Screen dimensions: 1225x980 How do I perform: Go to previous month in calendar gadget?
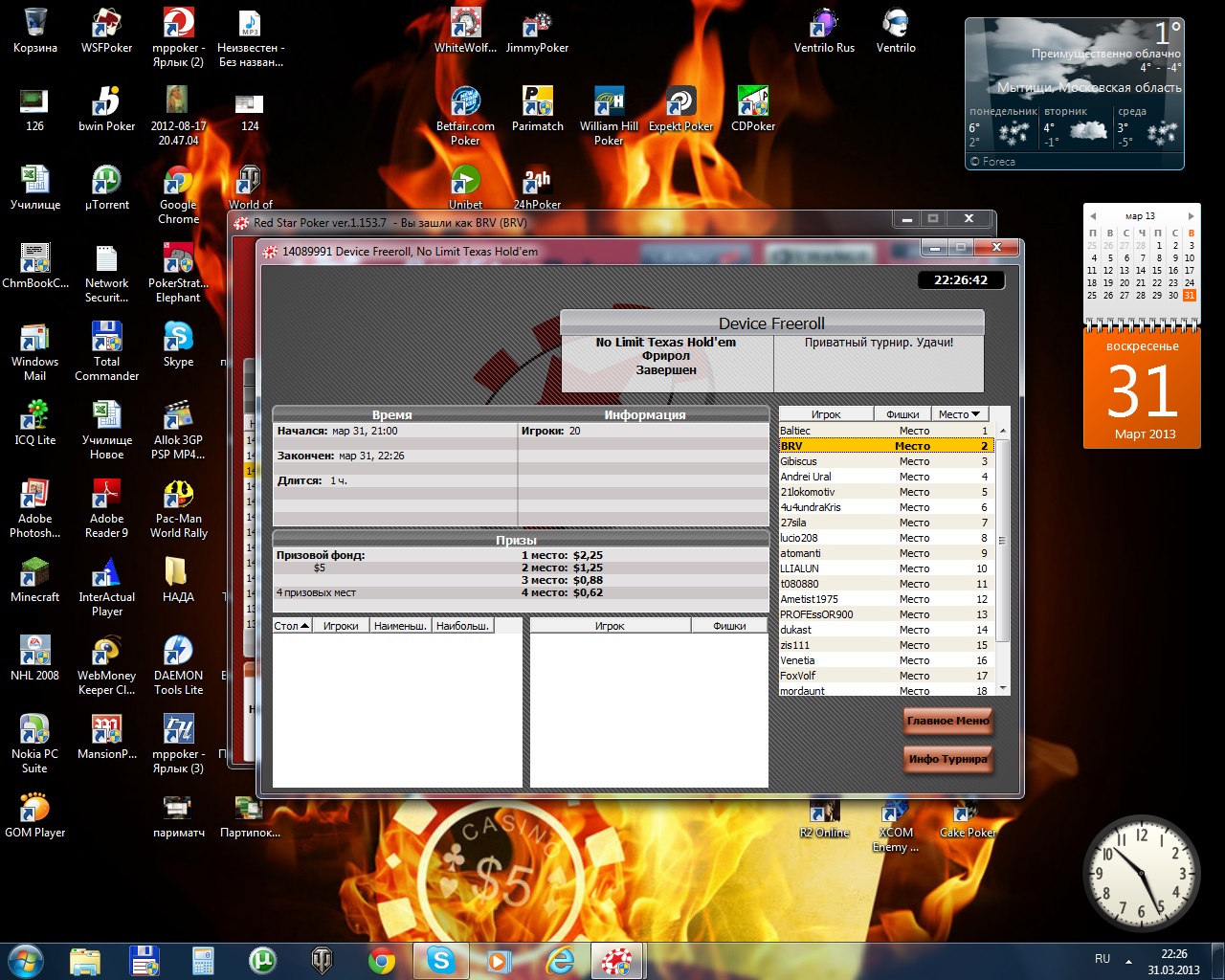pyautogui.click(x=1093, y=216)
